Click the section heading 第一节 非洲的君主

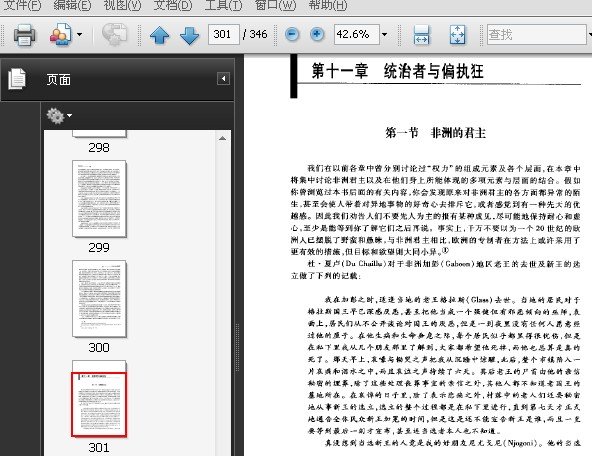point(435,133)
